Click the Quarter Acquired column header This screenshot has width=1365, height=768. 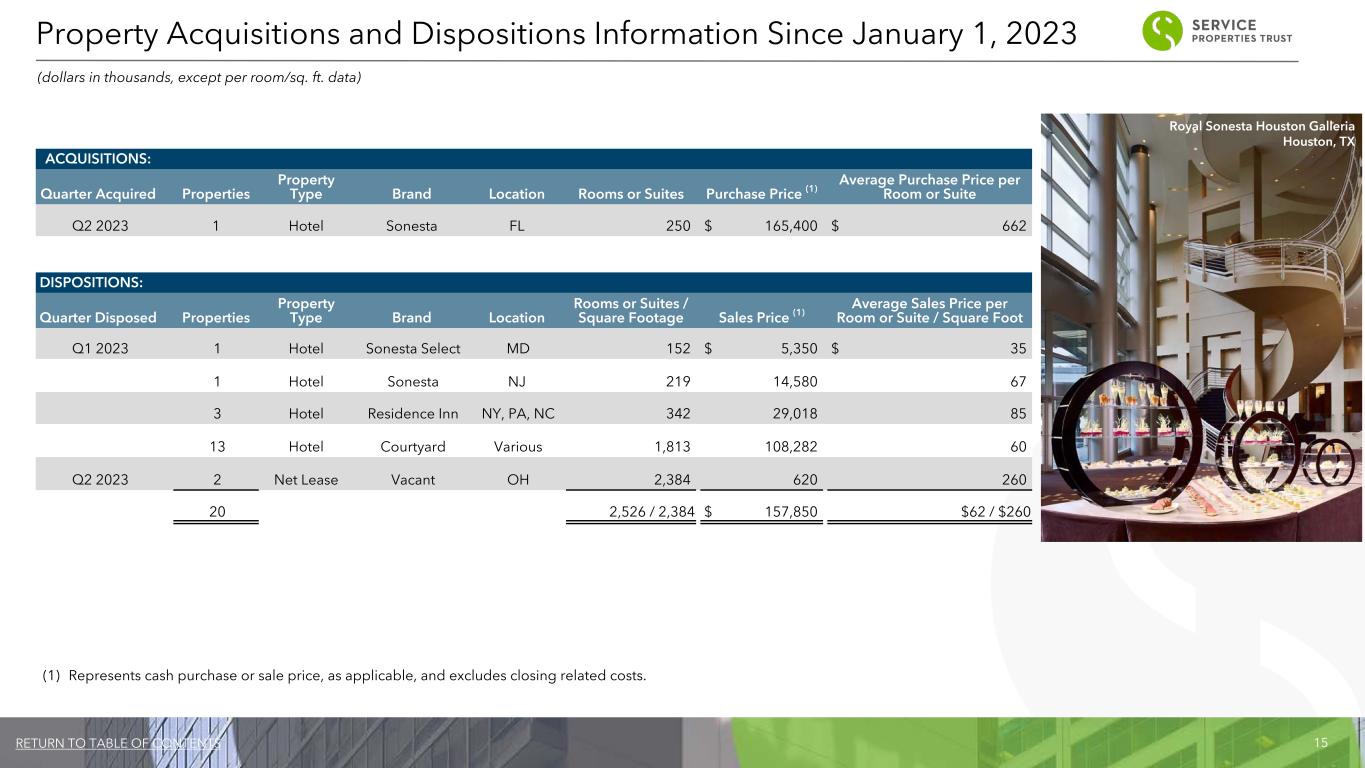(x=99, y=194)
